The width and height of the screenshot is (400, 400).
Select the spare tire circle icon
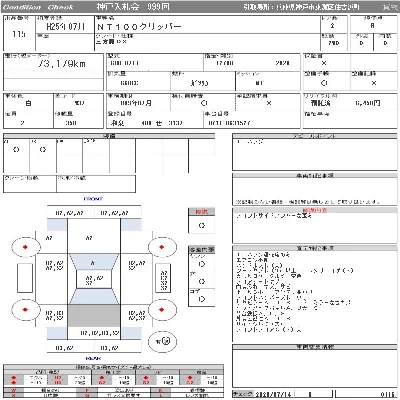(x=162, y=341)
